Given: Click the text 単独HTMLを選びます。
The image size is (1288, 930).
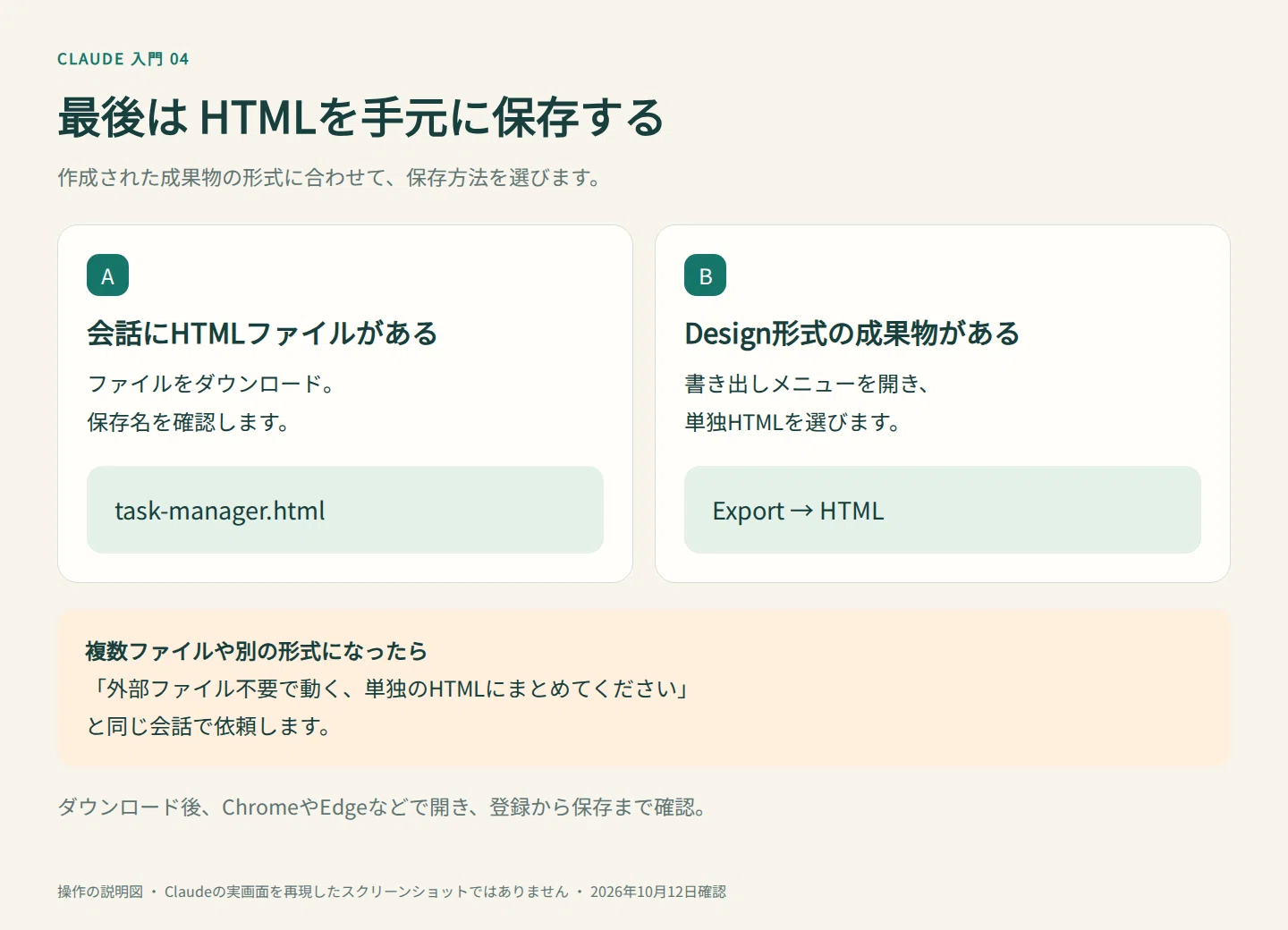Looking at the screenshot, I should (x=792, y=422).
